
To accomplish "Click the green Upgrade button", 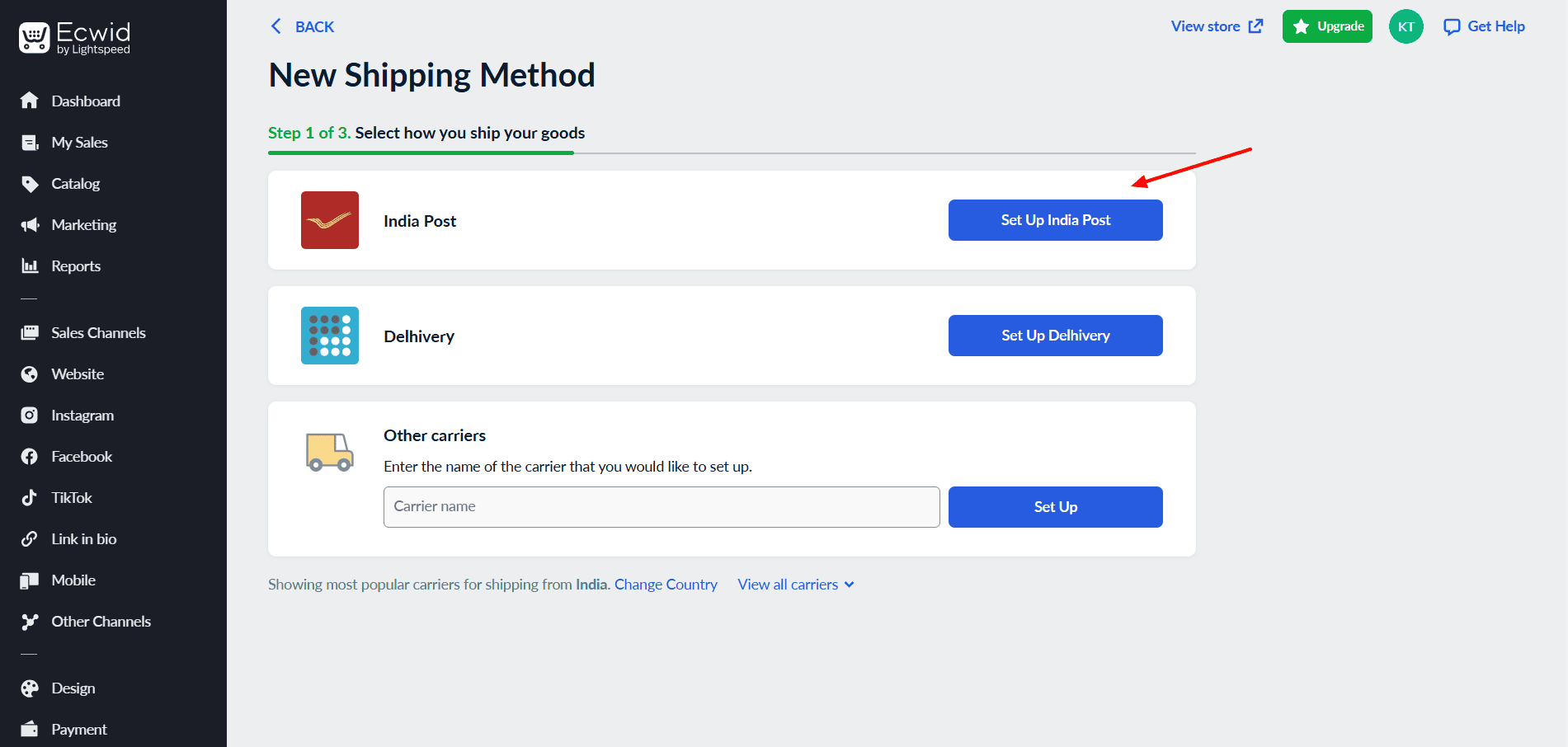I will click(x=1326, y=26).
